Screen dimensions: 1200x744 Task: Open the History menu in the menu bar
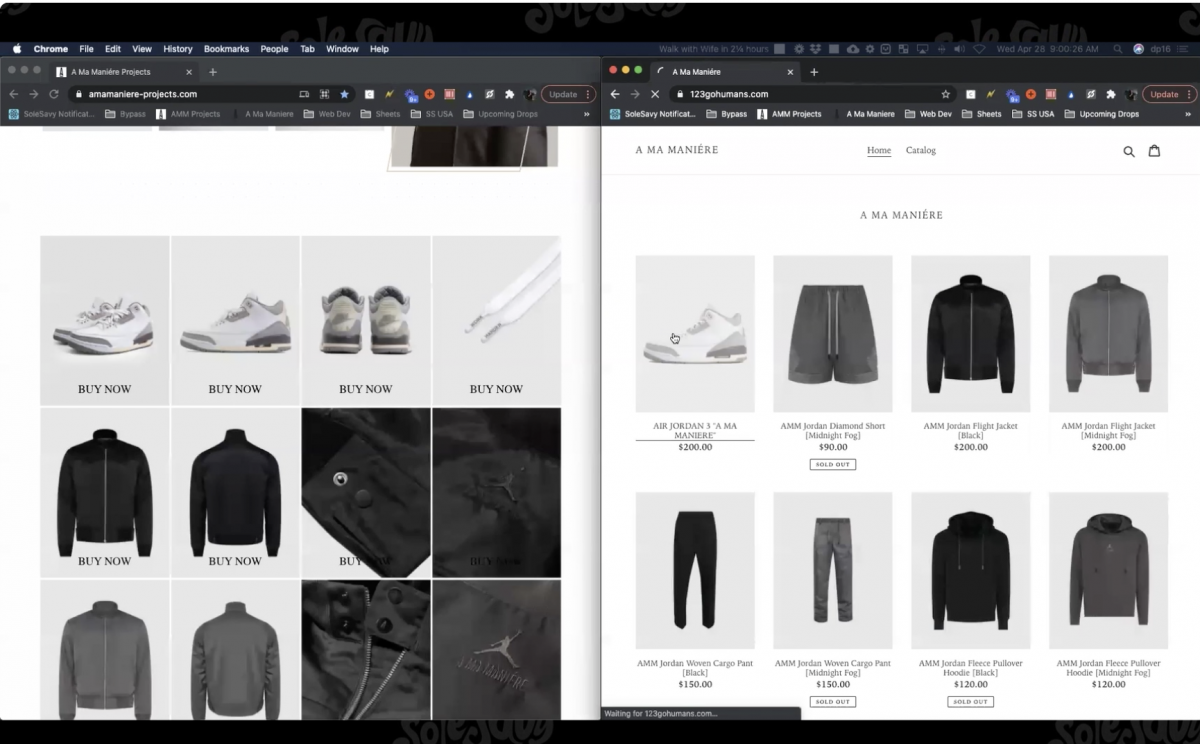[177, 49]
